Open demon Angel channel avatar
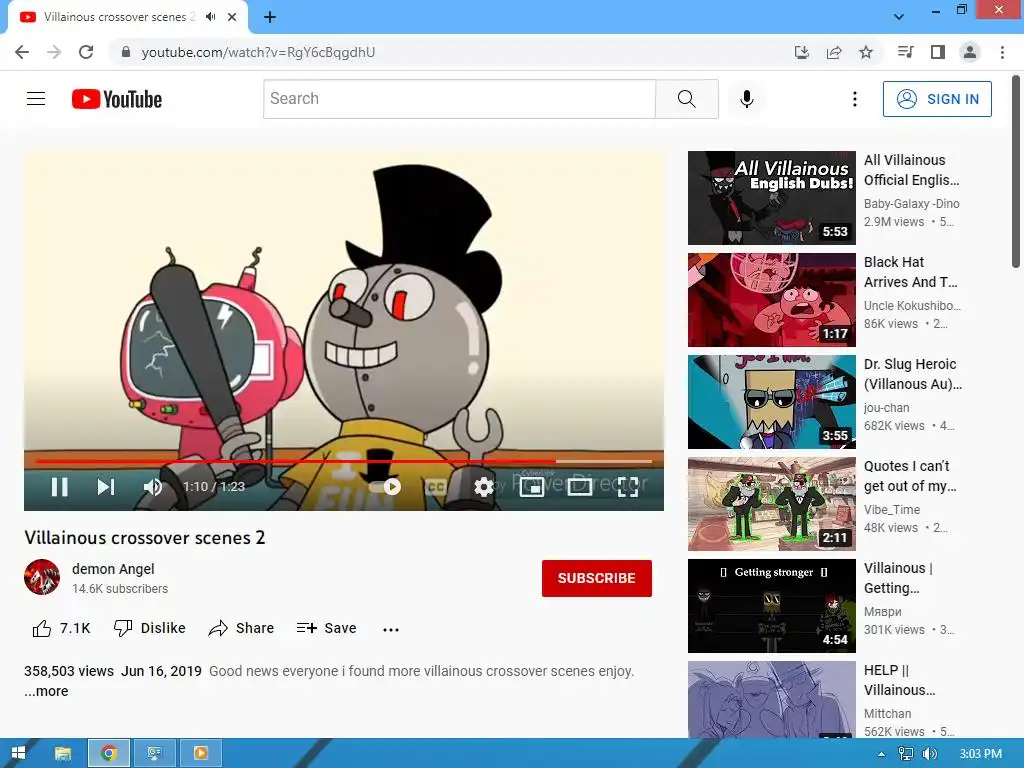The image size is (1024, 768). (42, 577)
